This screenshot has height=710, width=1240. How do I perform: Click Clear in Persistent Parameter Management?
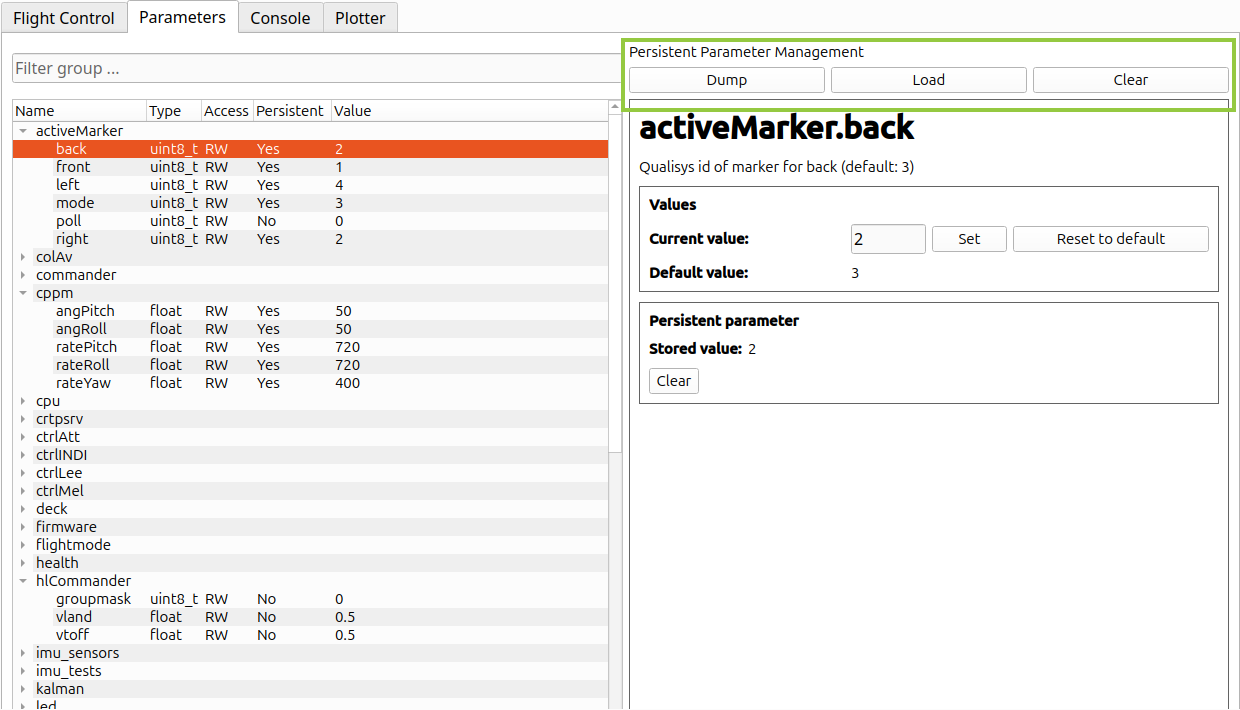pyautogui.click(x=1131, y=80)
